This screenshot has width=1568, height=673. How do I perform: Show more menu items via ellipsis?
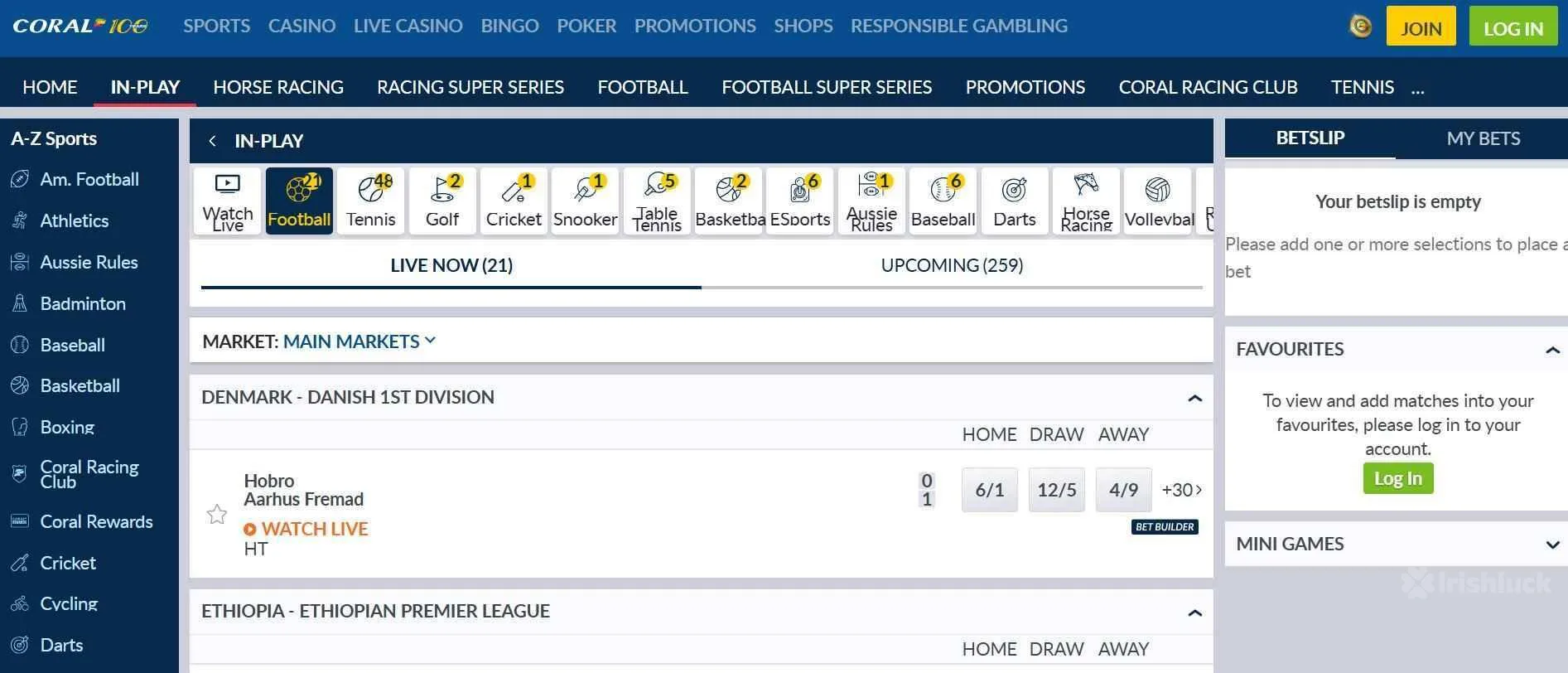coord(1417,89)
